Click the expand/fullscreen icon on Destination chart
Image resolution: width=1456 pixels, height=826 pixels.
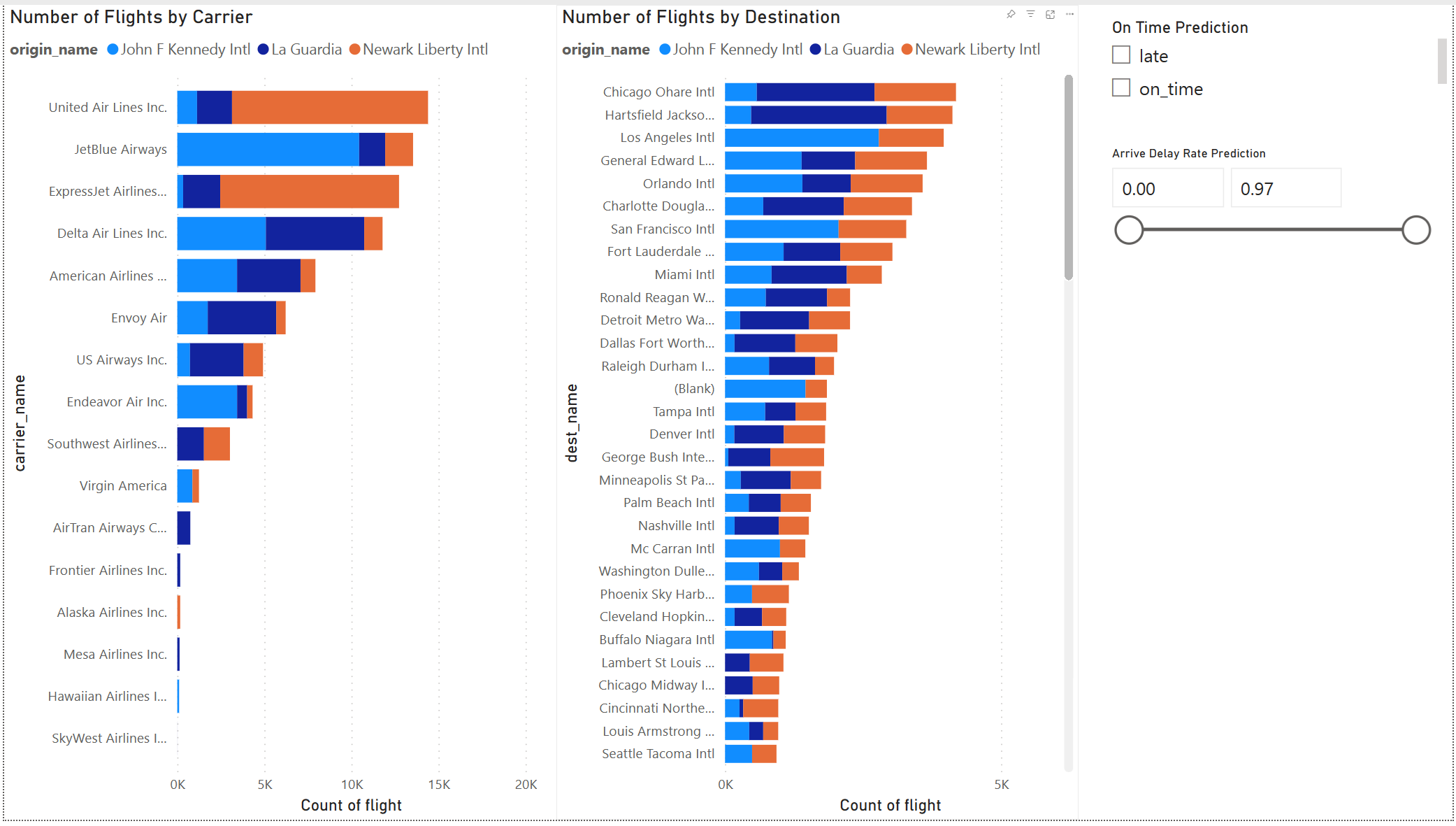(x=1050, y=15)
